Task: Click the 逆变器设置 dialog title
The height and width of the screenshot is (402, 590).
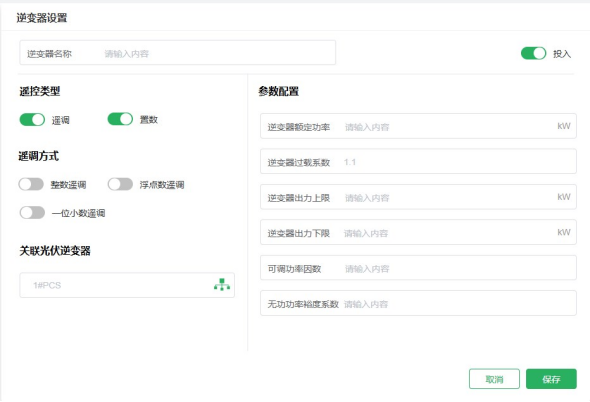Action: (x=41, y=18)
